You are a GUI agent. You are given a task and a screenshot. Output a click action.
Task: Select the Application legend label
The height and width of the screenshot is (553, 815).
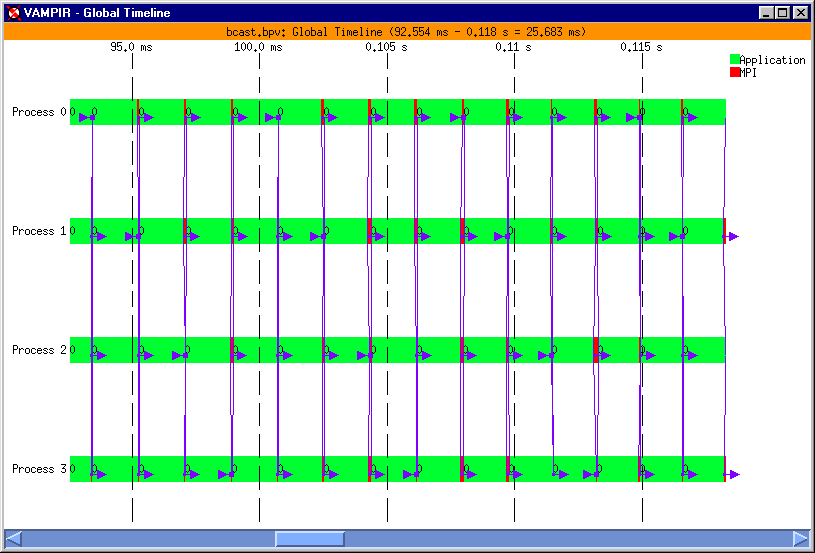[772, 60]
